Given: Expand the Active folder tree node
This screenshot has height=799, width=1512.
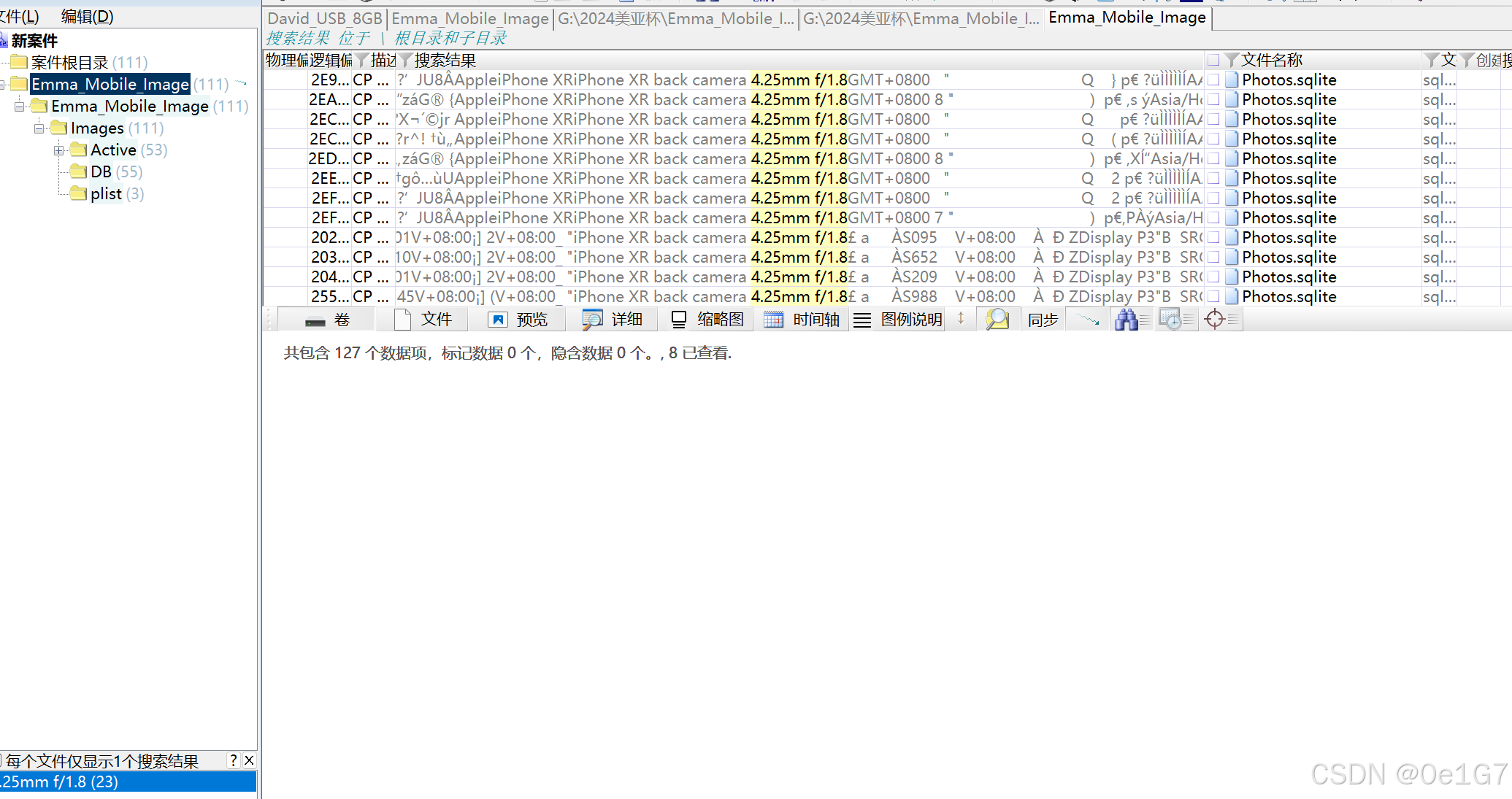Looking at the screenshot, I should pyautogui.click(x=58, y=150).
